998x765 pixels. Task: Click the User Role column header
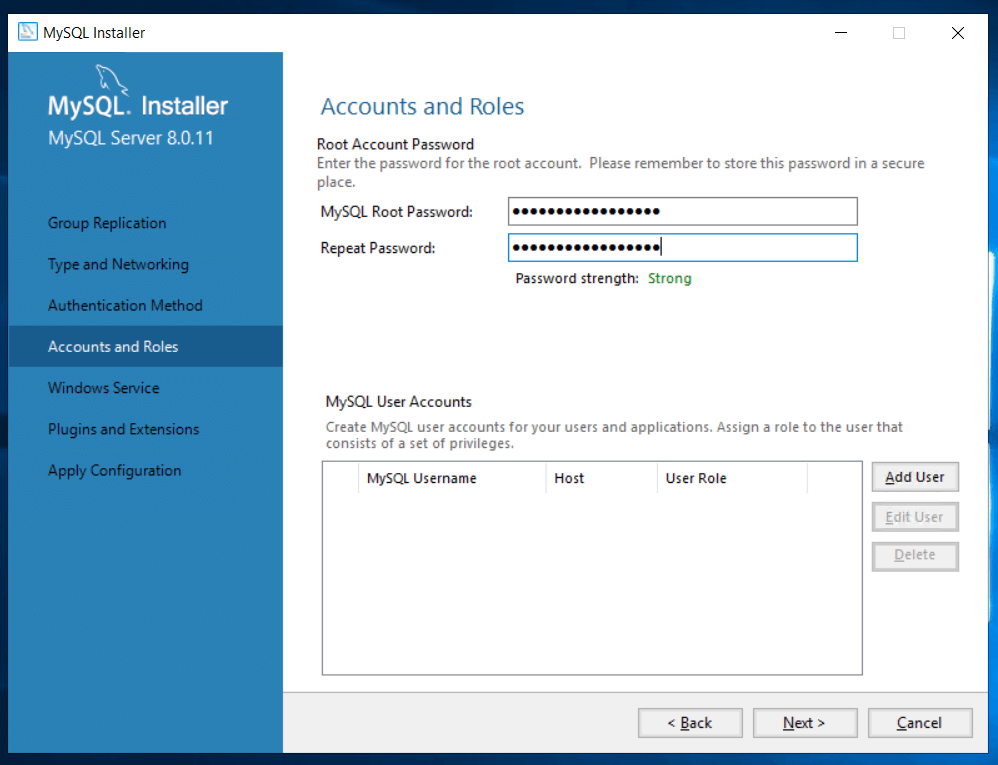coord(696,478)
